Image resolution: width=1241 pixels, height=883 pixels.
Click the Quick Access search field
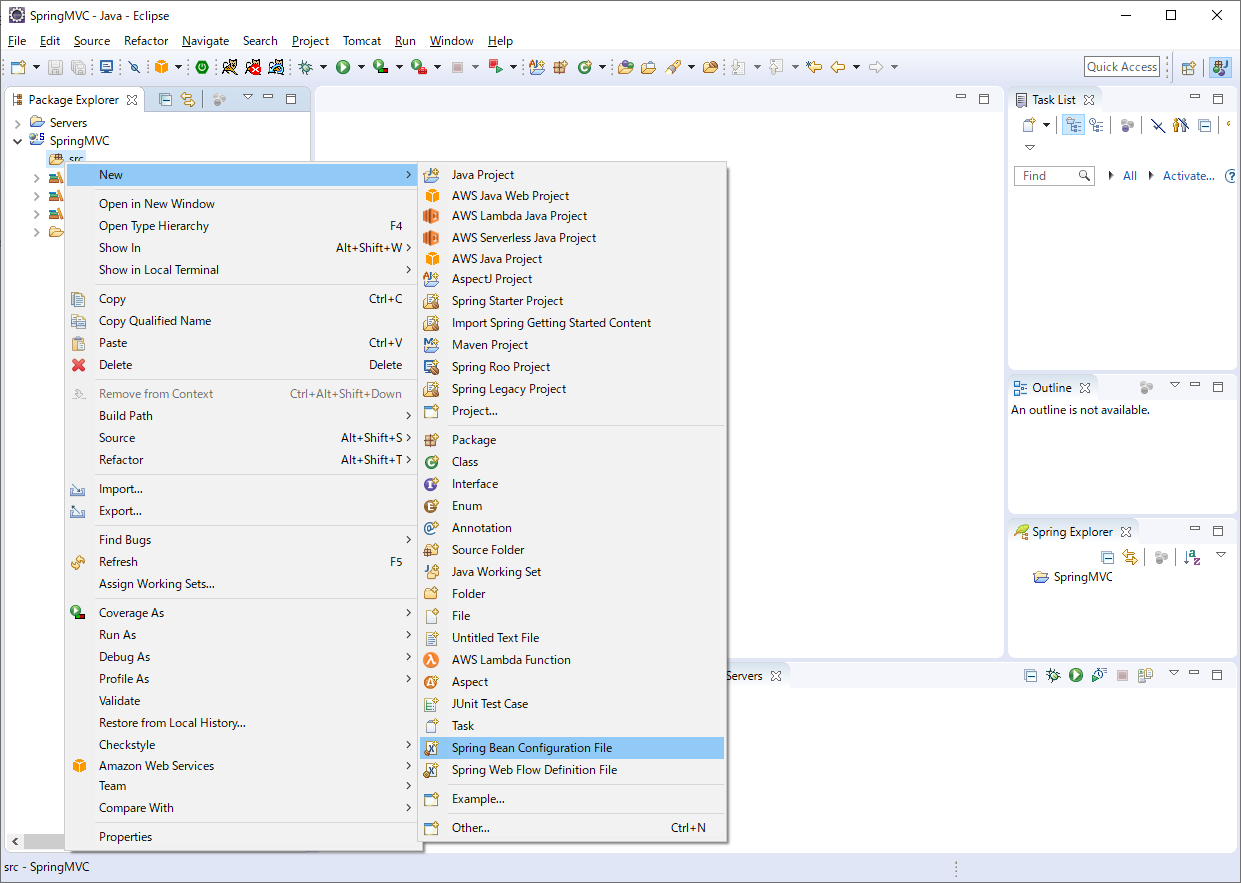pos(1122,67)
